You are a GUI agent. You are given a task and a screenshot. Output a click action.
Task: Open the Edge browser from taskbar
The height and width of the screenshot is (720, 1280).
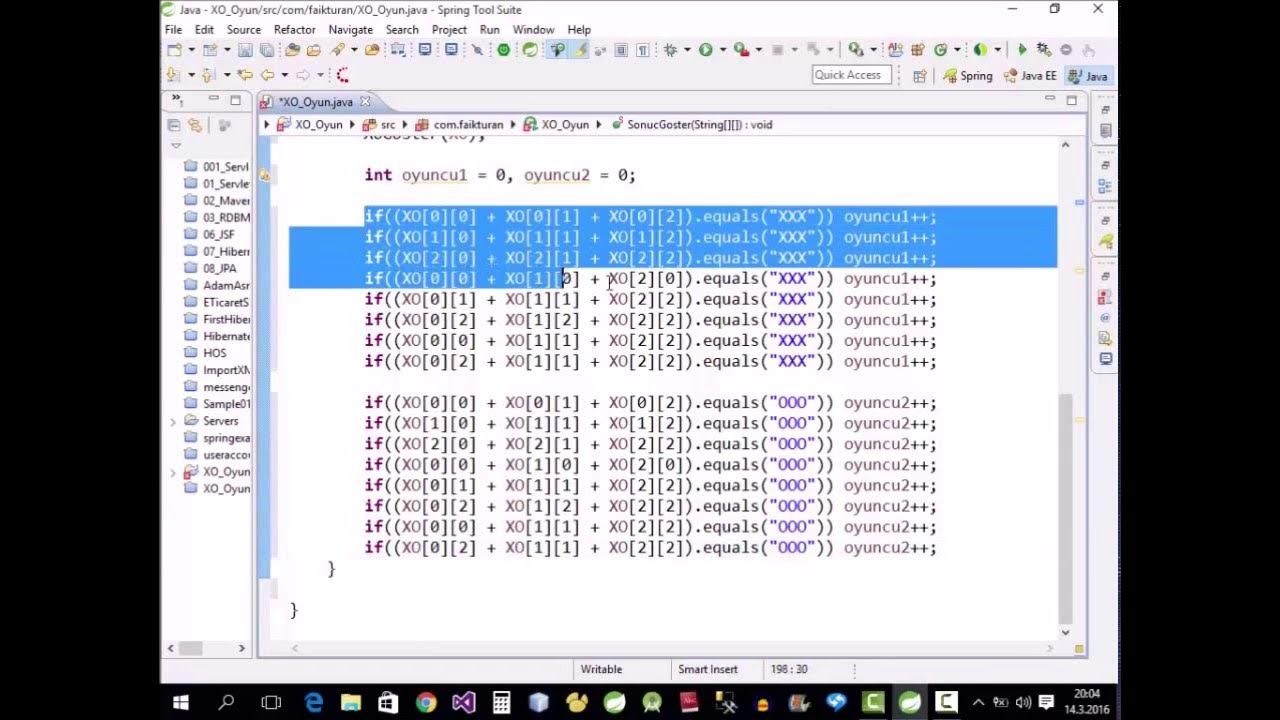[313, 702]
